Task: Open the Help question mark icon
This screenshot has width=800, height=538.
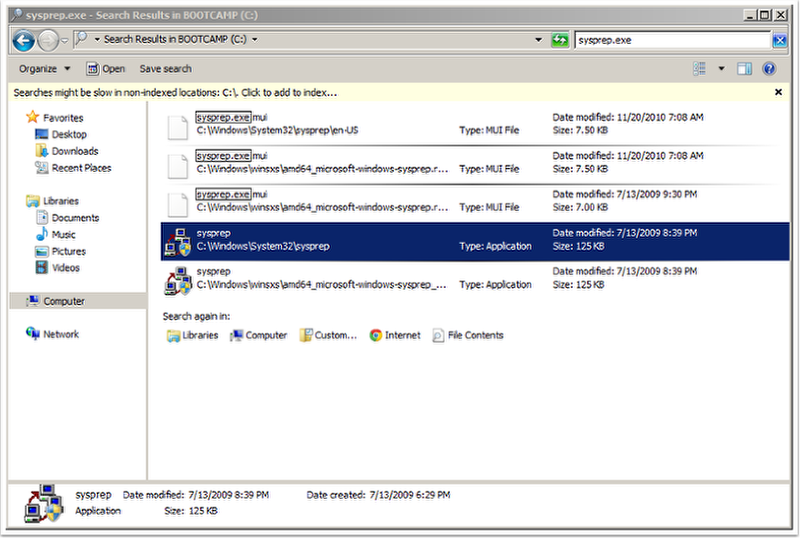Action: (769, 69)
